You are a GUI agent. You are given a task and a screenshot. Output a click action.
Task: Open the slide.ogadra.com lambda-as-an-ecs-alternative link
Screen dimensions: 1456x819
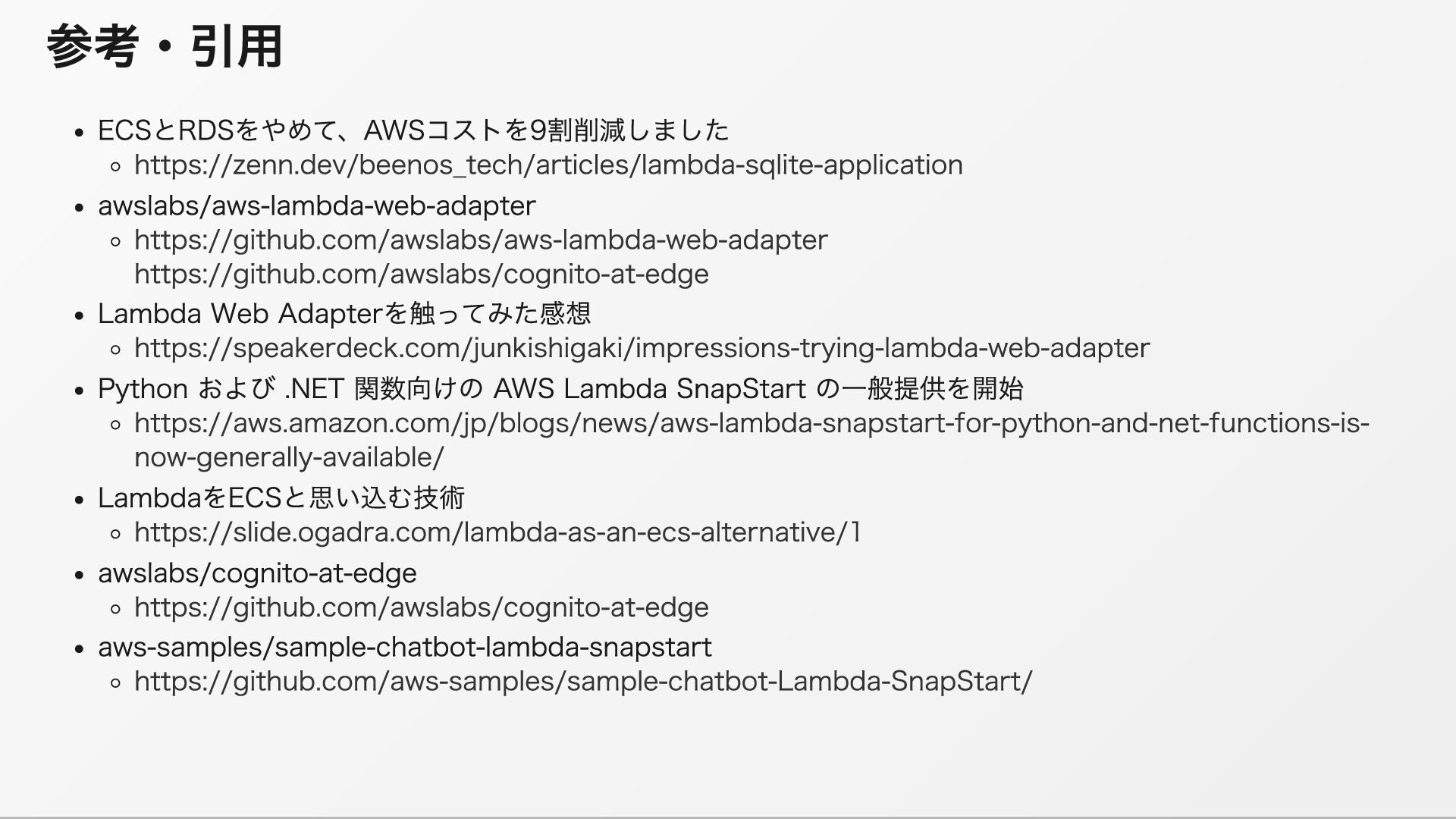coord(497,533)
